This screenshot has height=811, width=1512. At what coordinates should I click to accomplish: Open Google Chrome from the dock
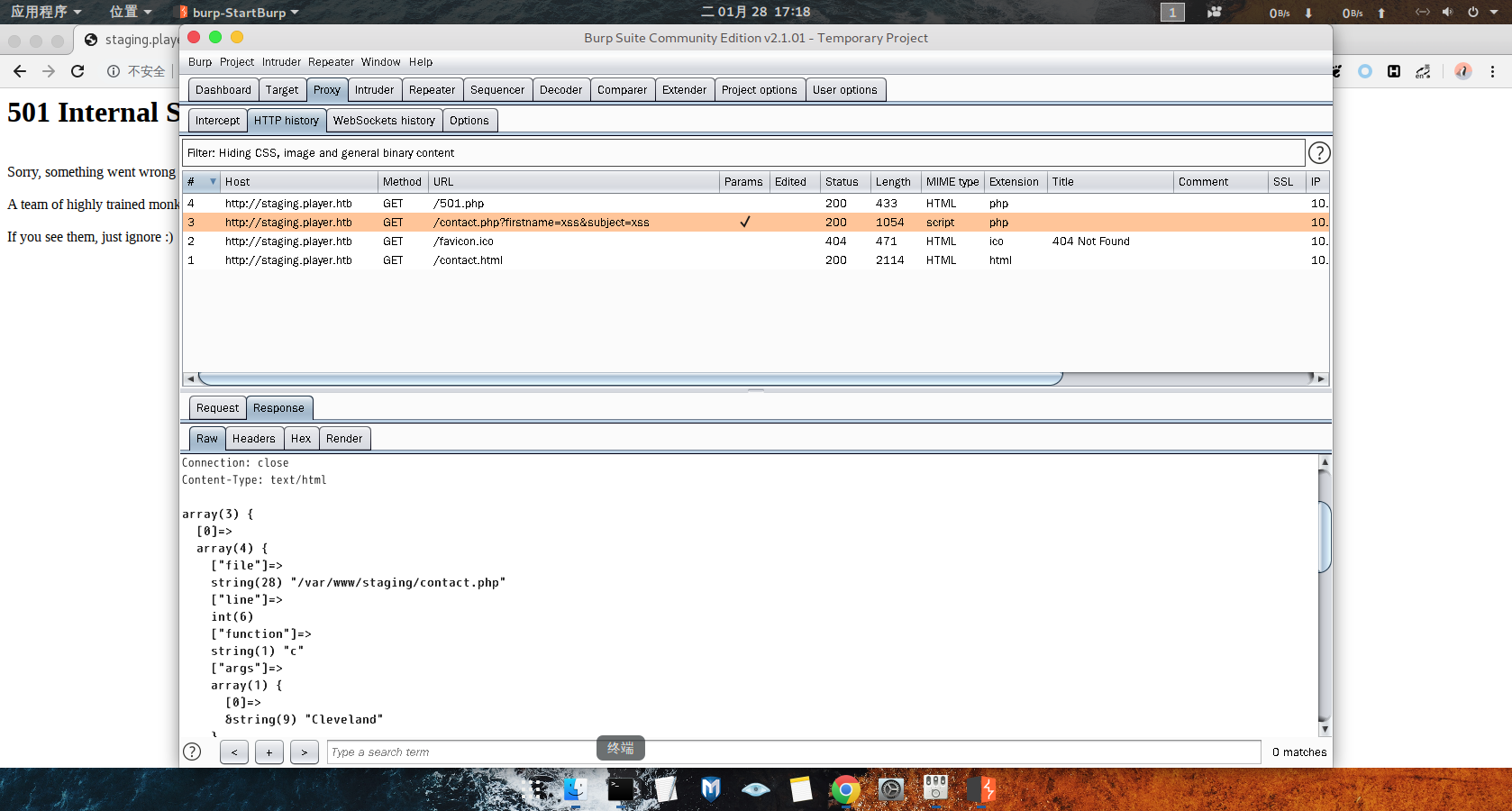(x=845, y=790)
